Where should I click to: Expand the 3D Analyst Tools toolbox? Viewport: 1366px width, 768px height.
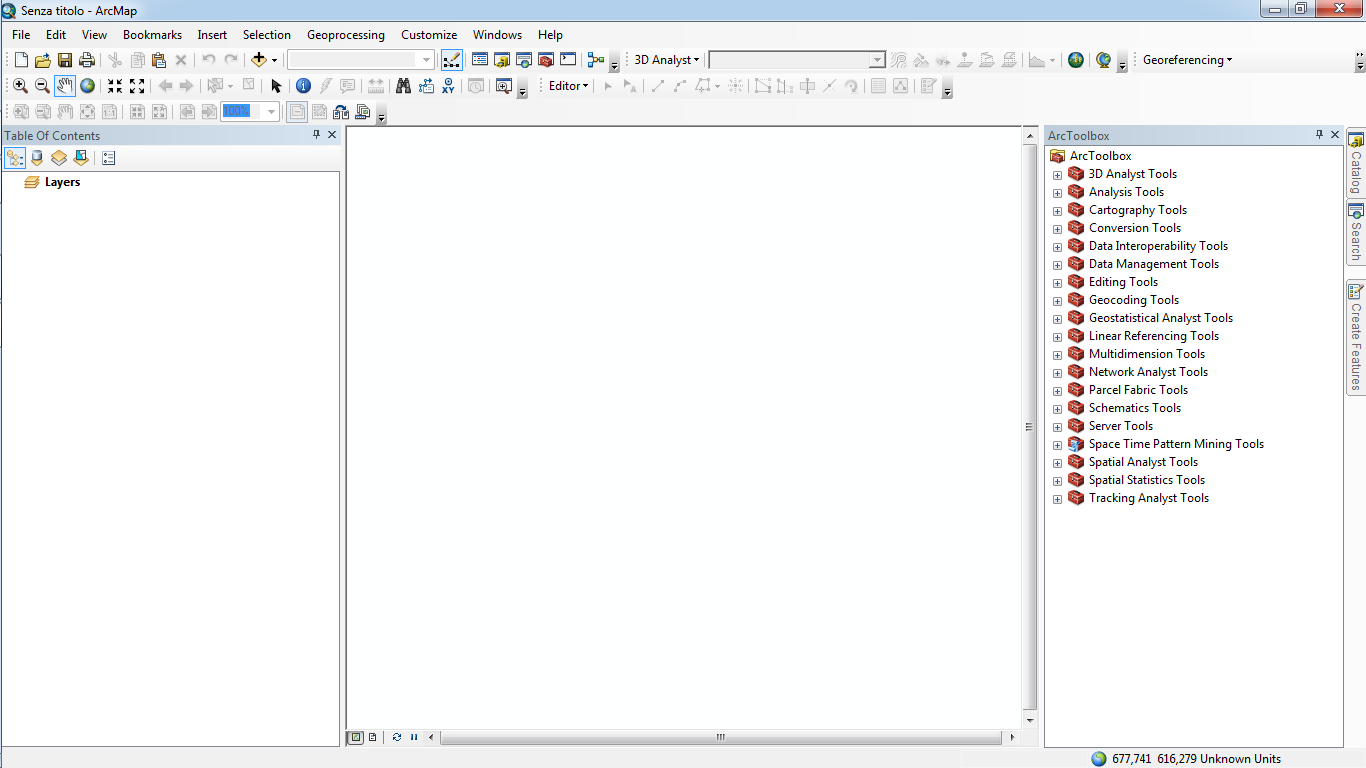point(1057,175)
